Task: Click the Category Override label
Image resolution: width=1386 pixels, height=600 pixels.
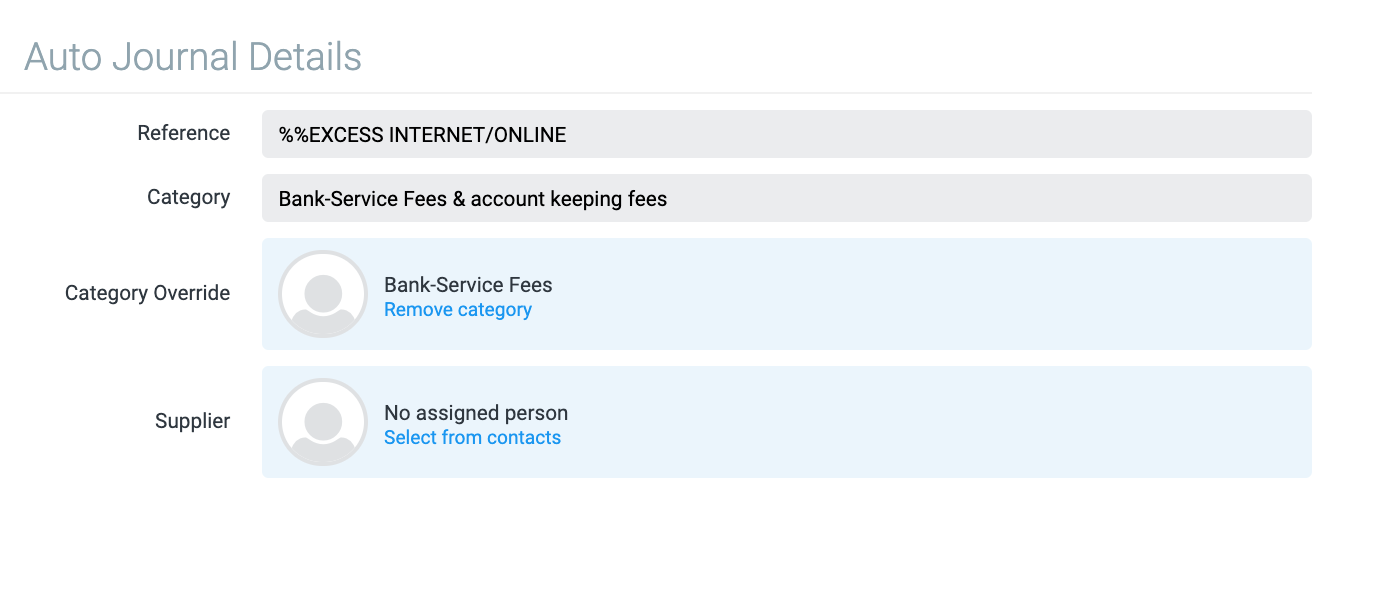Action: [x=148, y=293]
